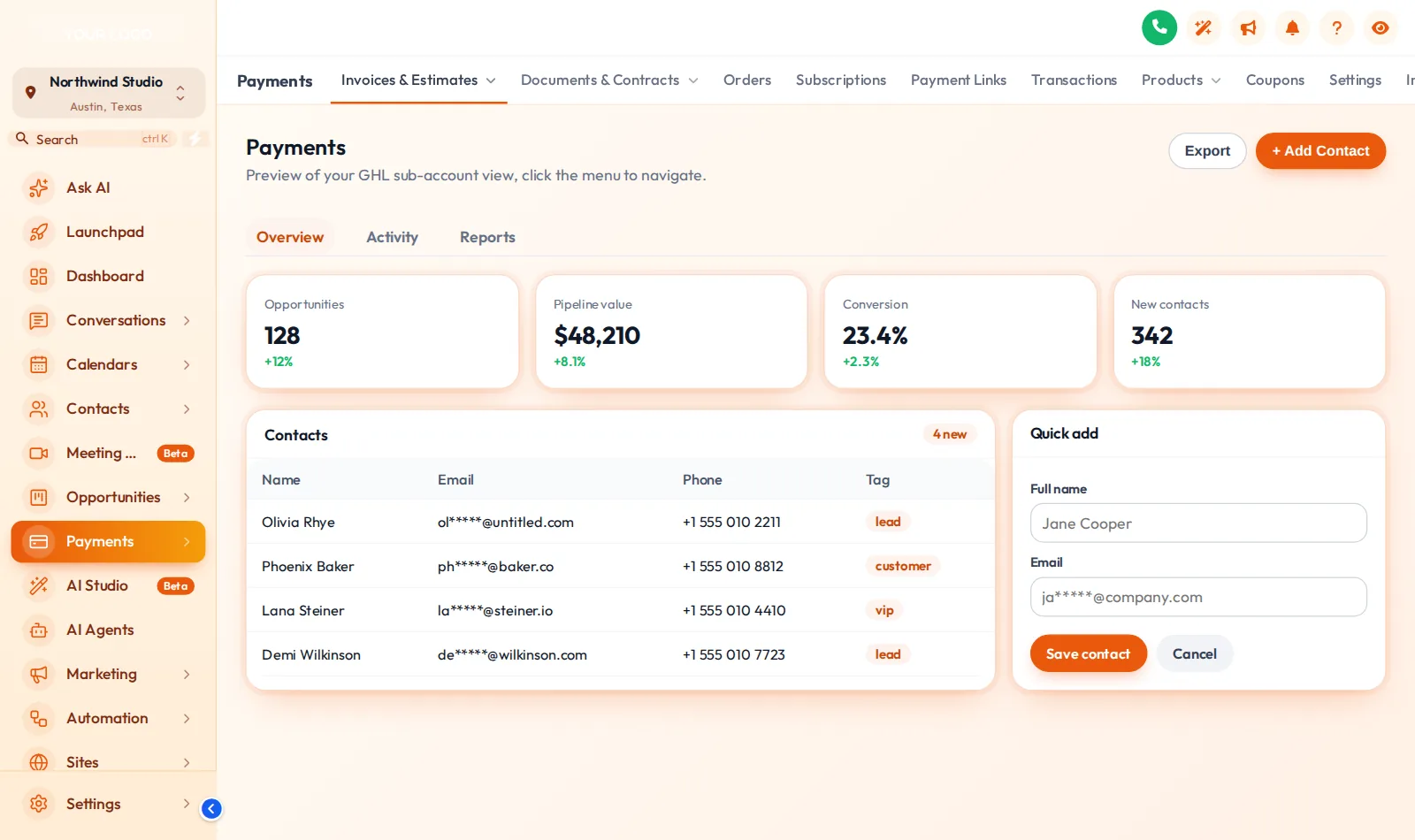Cancel the Quick add form
1415x840 pixels.
[x=1195, y=653]
